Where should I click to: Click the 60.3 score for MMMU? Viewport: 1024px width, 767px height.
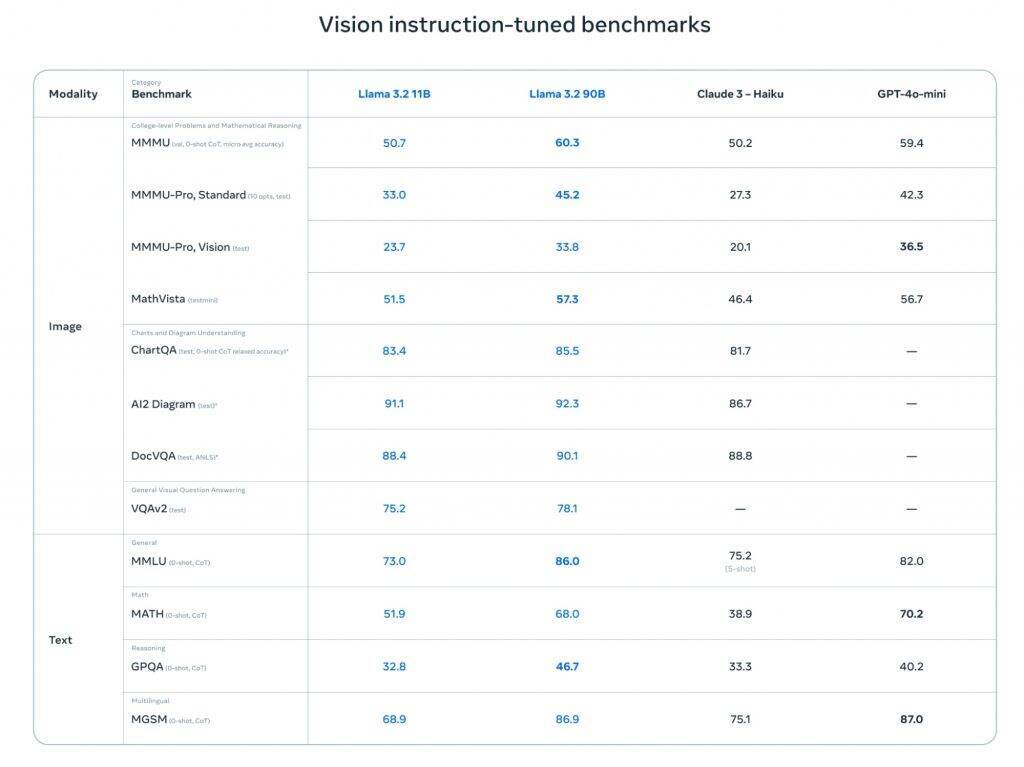567,143
